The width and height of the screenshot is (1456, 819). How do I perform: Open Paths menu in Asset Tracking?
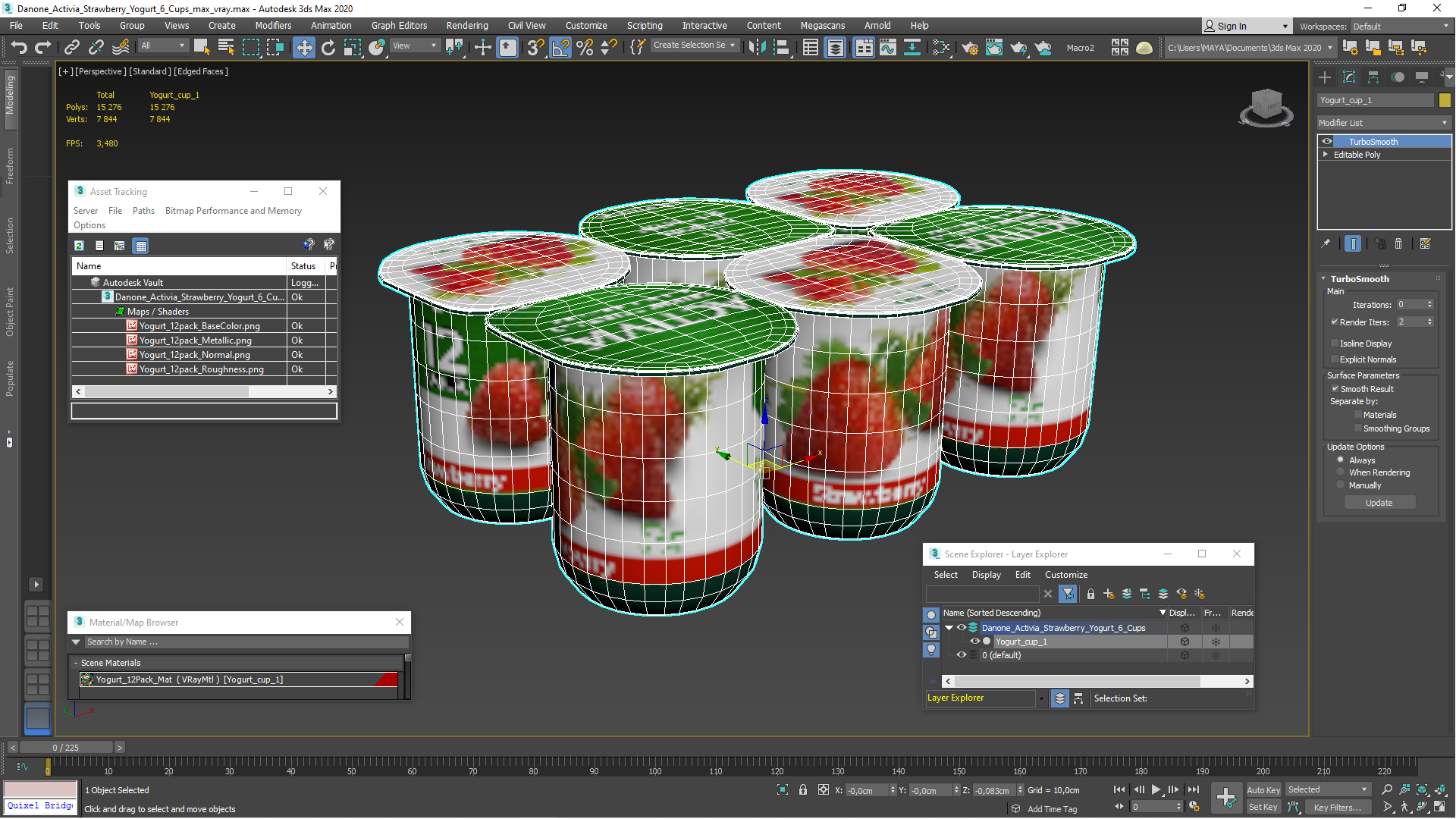[x=143, y=211]
